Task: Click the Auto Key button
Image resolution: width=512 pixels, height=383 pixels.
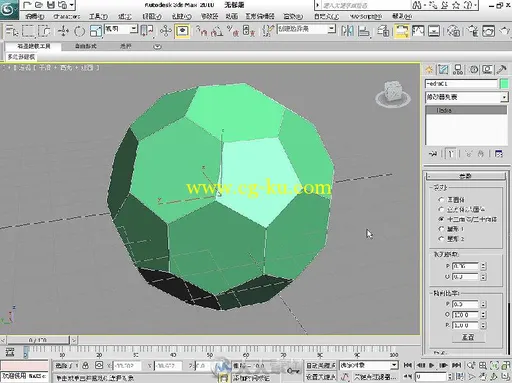Action: (320, 365)
